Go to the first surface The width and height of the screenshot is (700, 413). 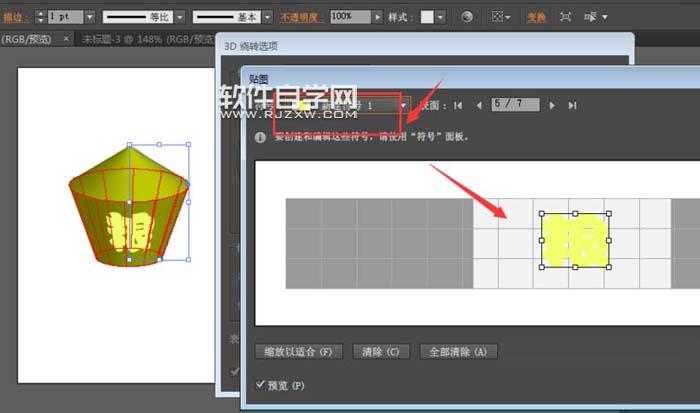pyautogui.click(x=458, y=105)
